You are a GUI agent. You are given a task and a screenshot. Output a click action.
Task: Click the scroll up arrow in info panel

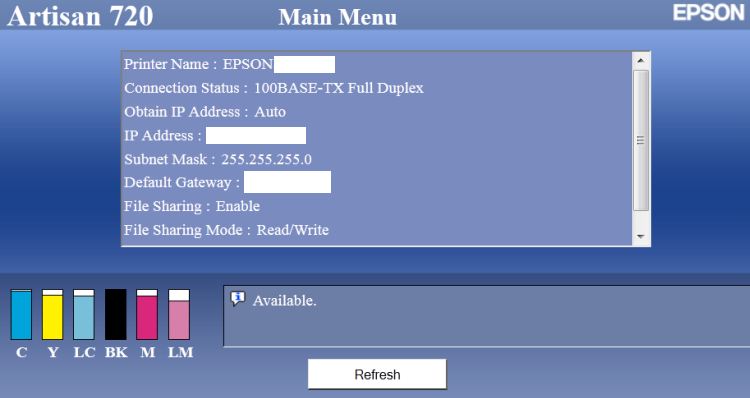coord(641,61)
